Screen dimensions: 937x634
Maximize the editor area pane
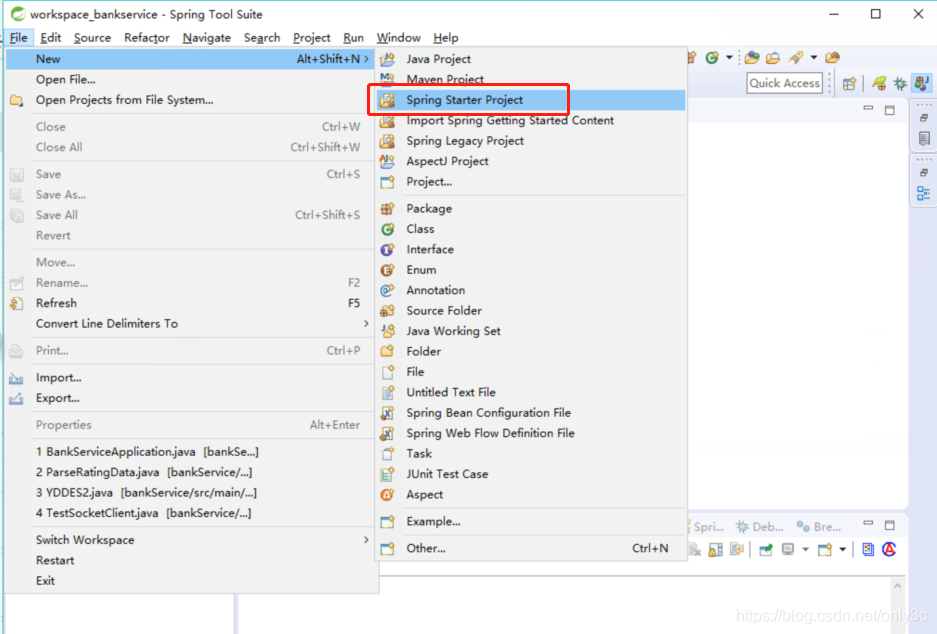[890, 110]
